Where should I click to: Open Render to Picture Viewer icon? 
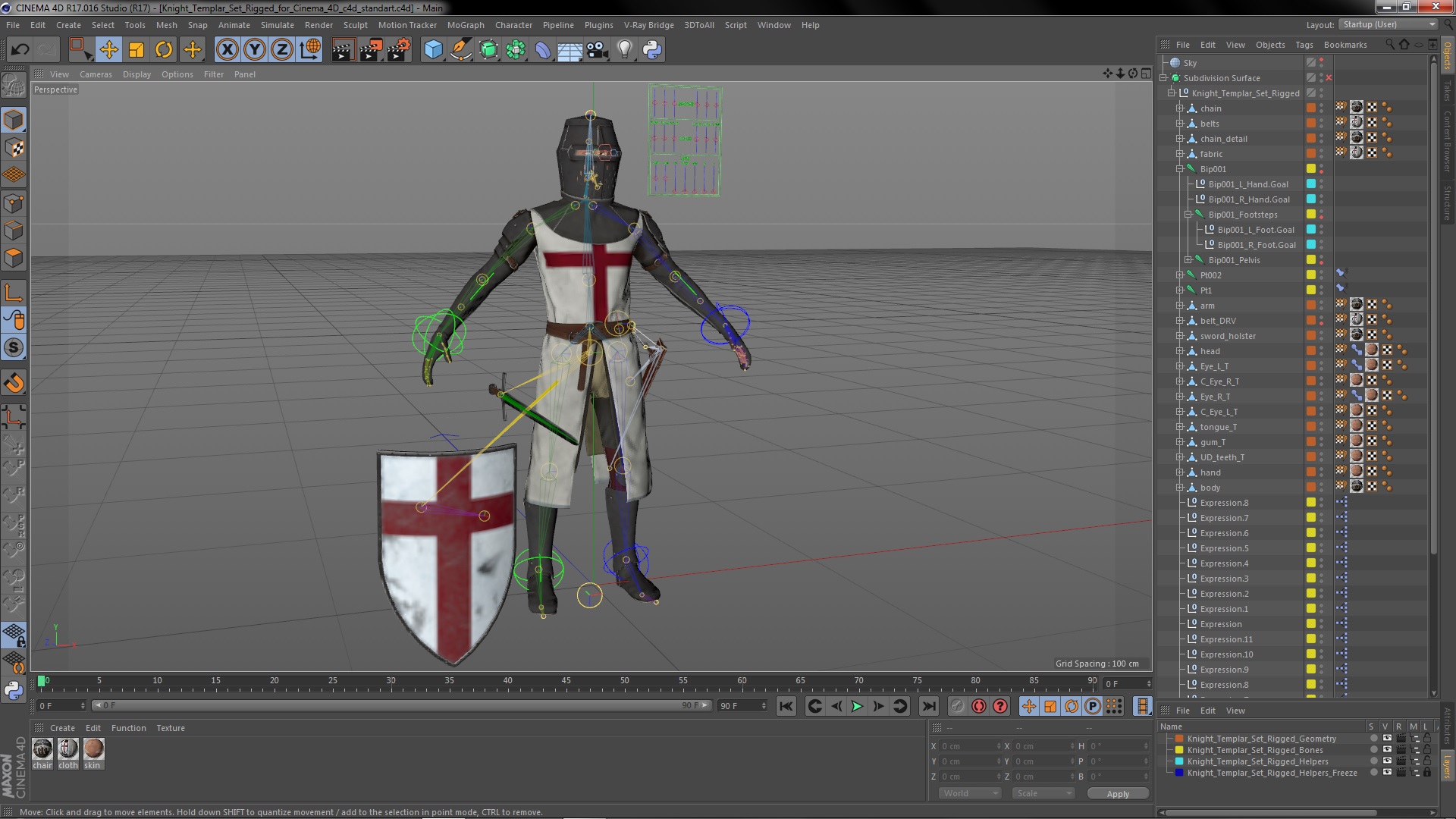(370, 50)
